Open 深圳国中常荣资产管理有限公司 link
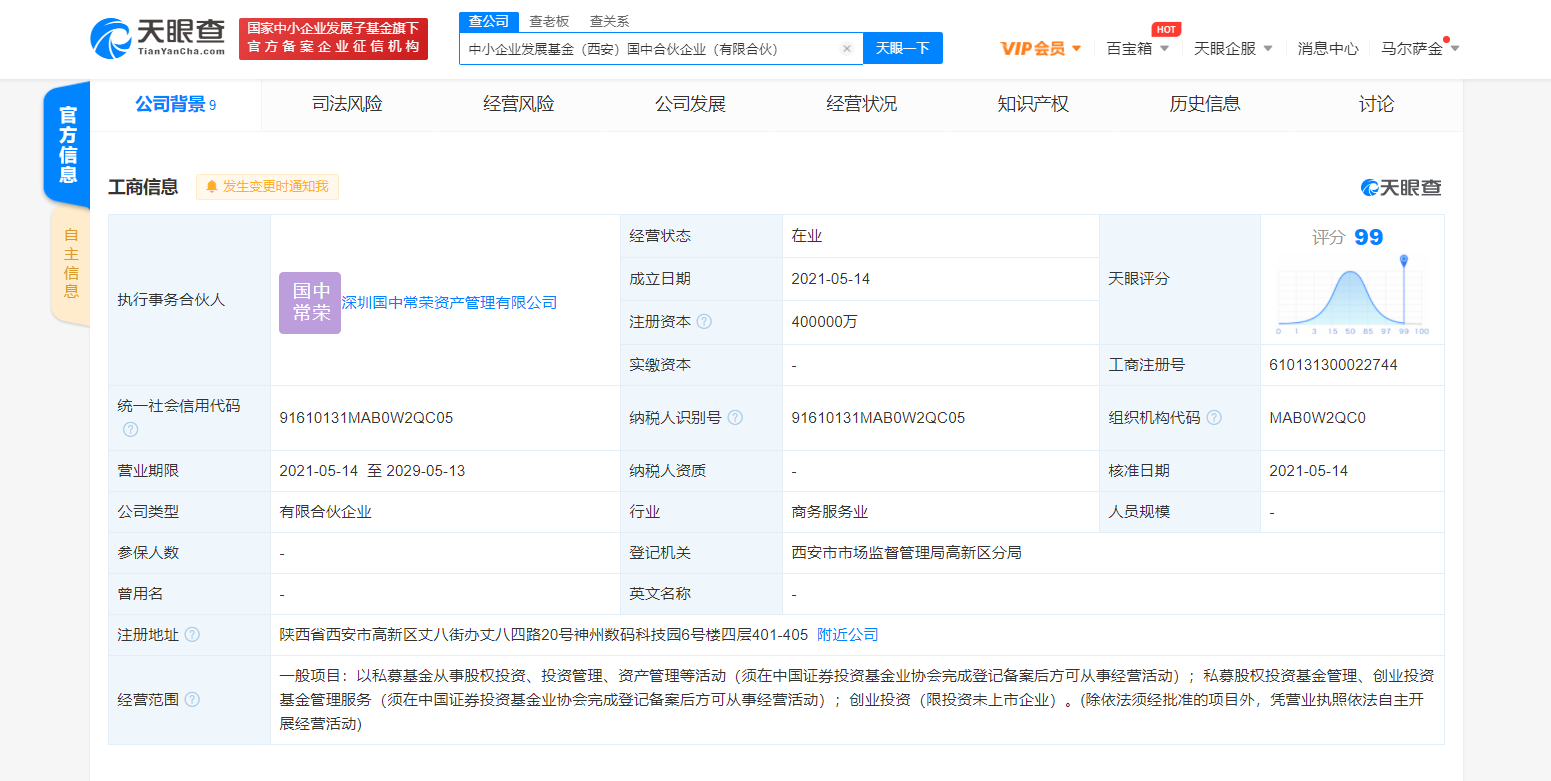Image resolution: width=1551 pixels, height=781 pixels. [x=449, y=302]
